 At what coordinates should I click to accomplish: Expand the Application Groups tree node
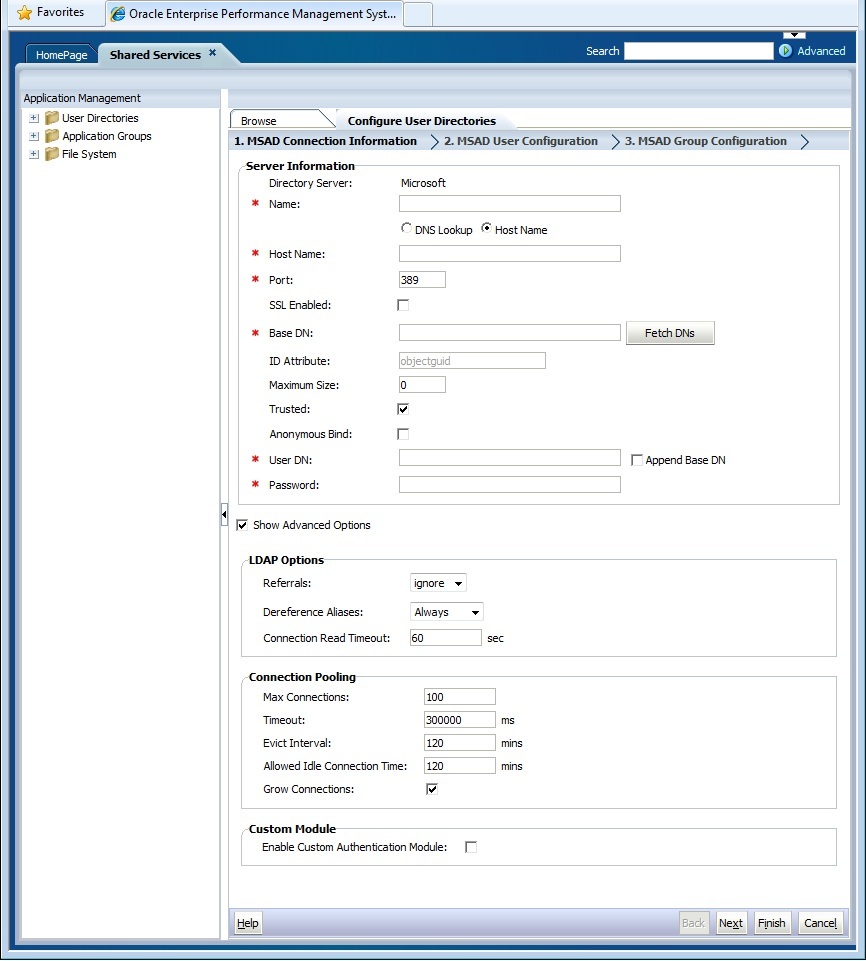coord(34,136)
